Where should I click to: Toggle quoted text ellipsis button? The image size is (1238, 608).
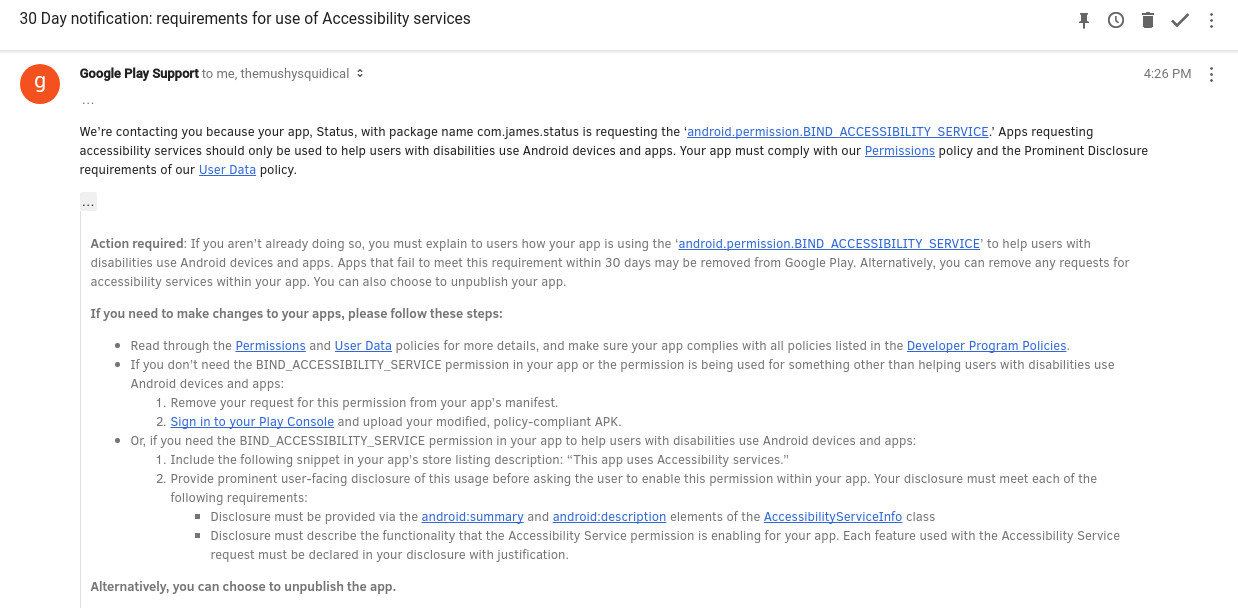[x=88, y=202]
